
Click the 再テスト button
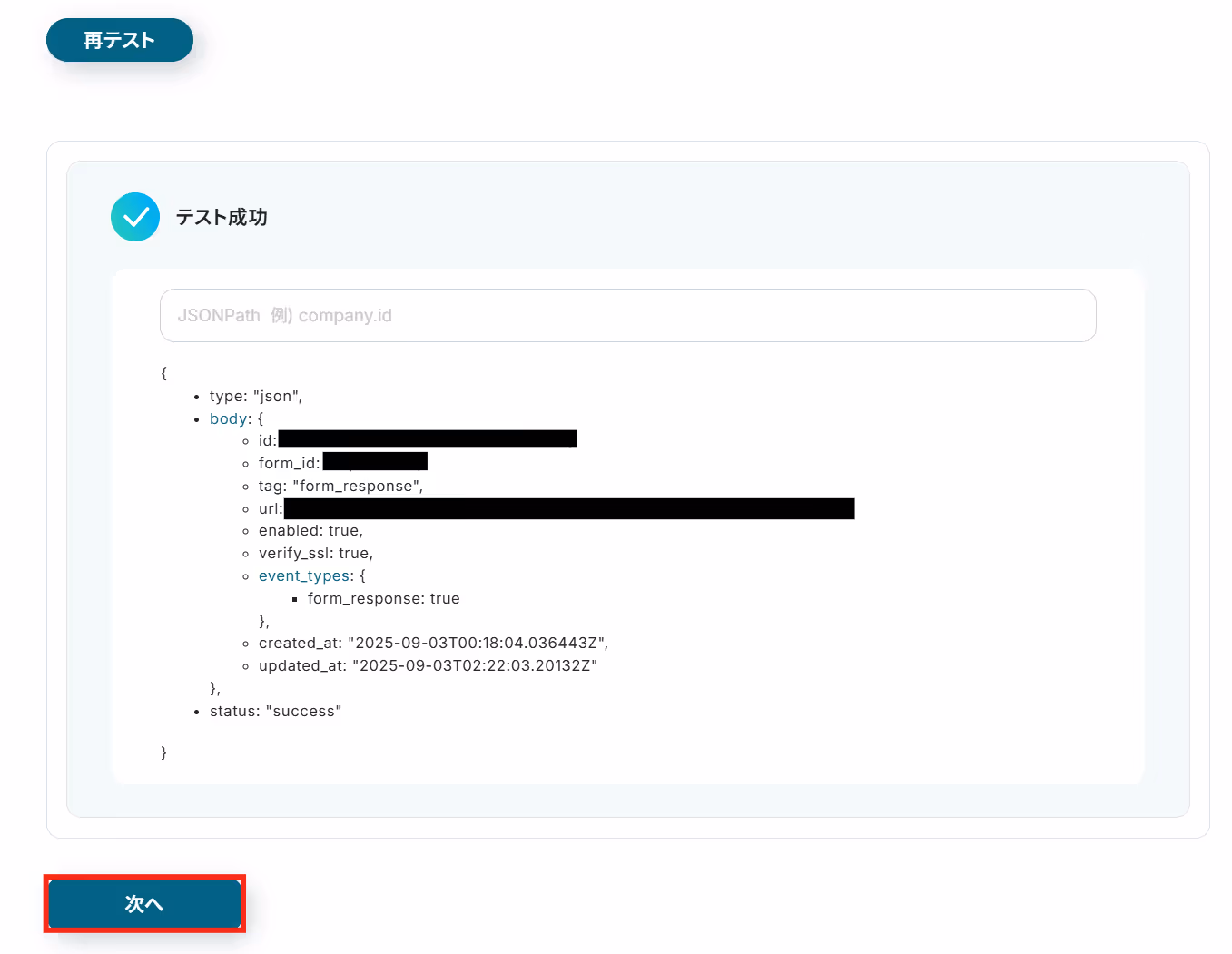click(x=120, y=40)
